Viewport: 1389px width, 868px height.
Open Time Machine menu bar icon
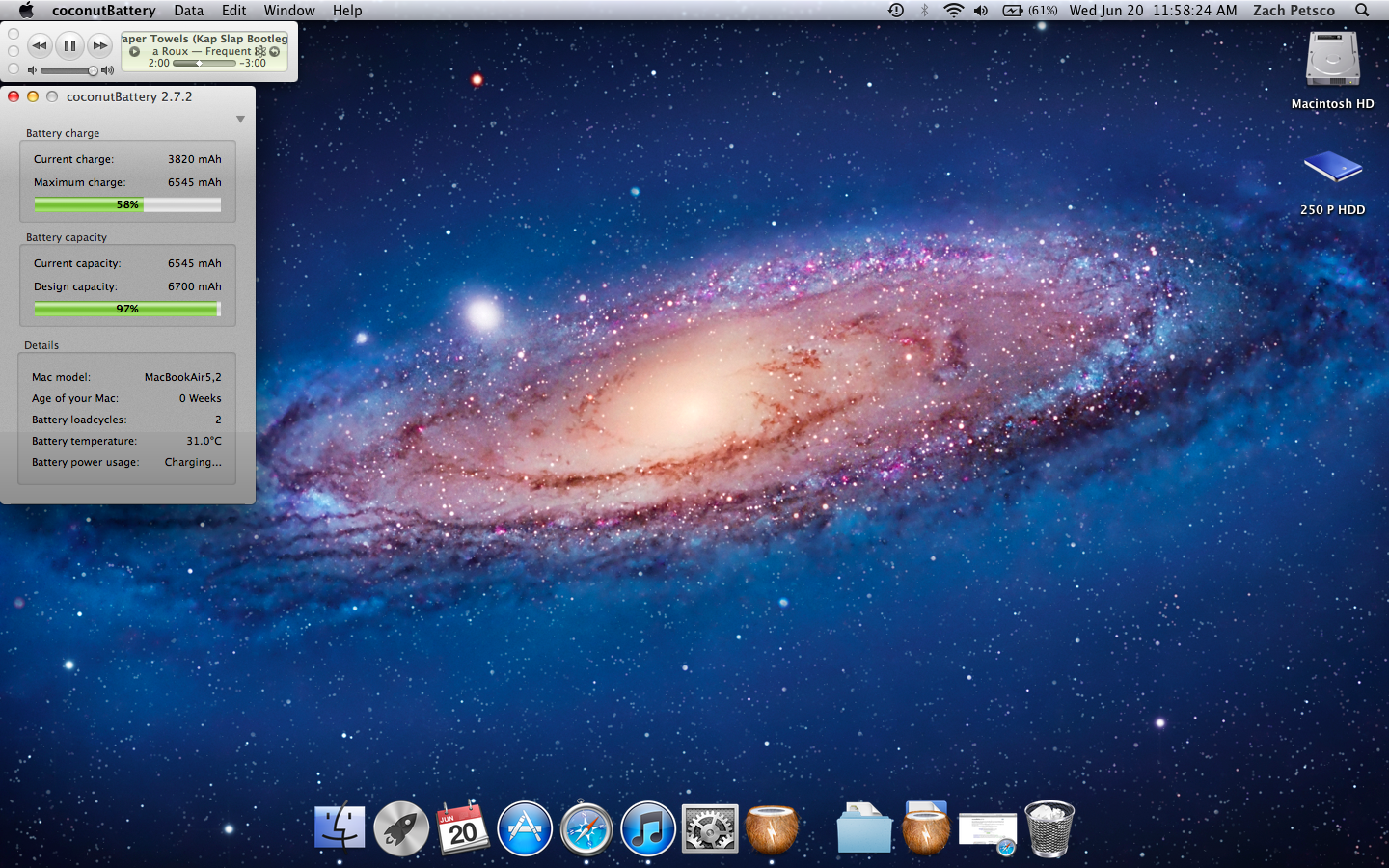click(x=896, y=11)
